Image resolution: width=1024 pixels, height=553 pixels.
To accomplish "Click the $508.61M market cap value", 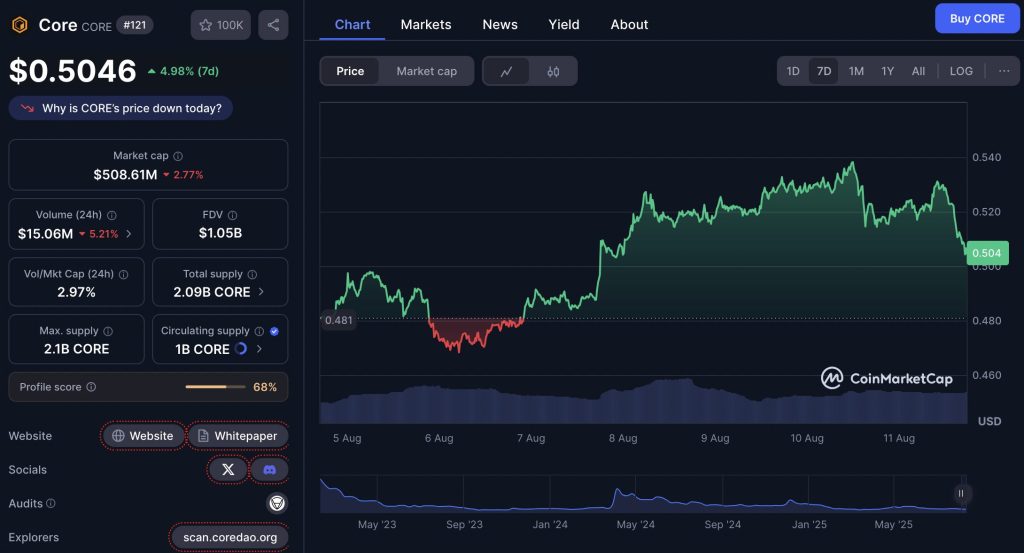I will coord(125,174).
